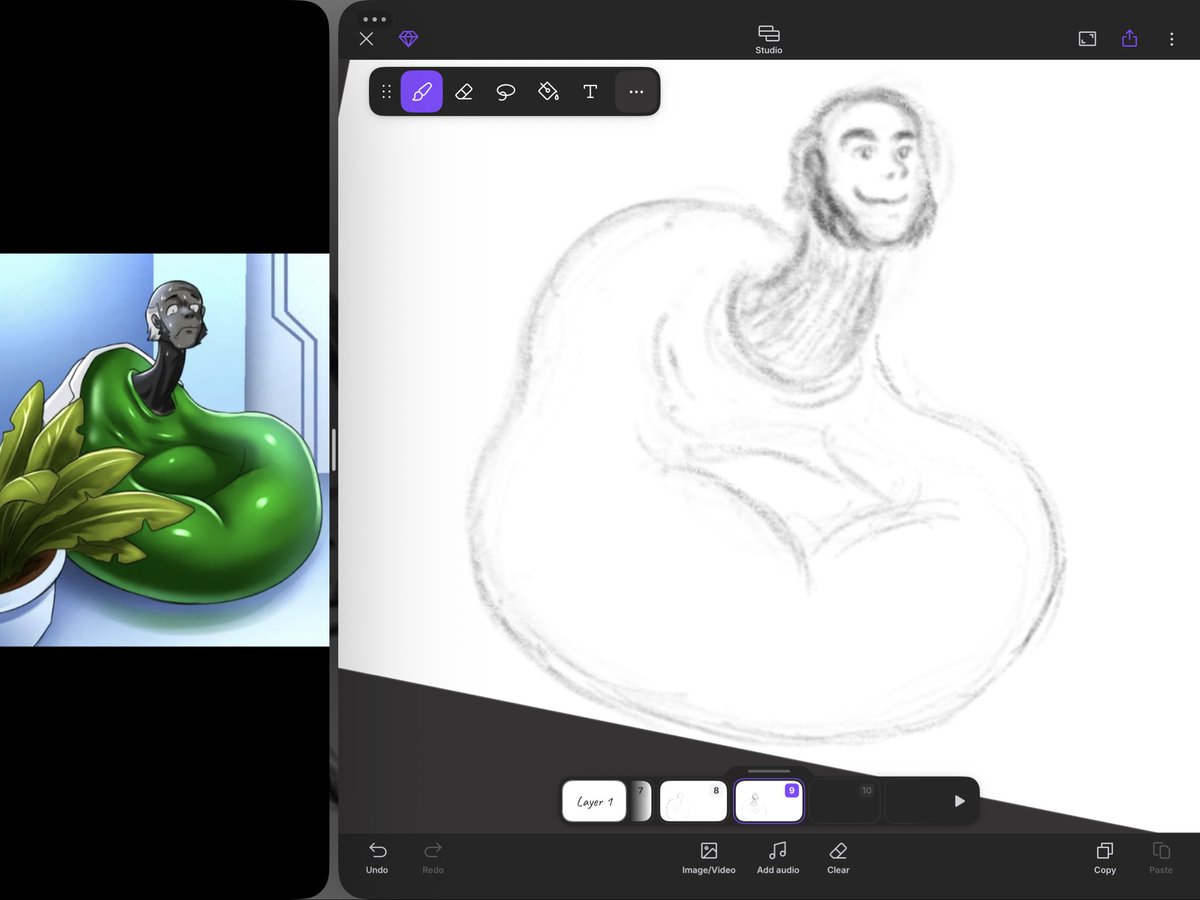Select frame 8 thumbnail
This screenshot has height=900, width=1200.
693,801
